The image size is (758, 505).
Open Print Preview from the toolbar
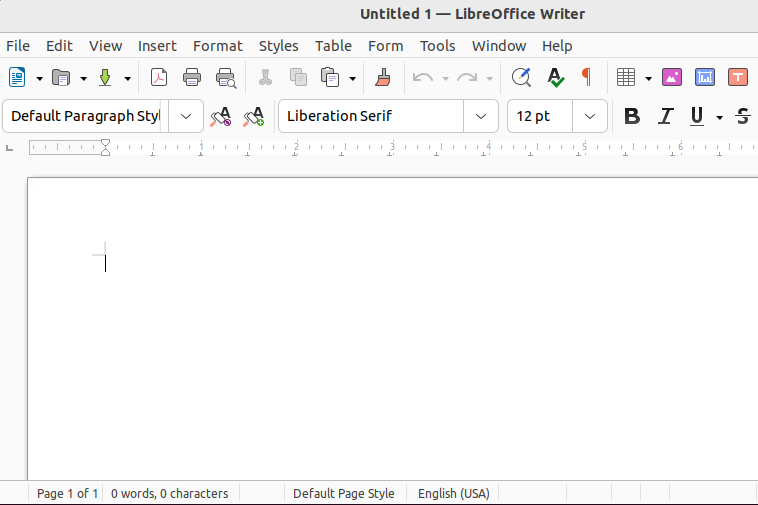tap(226, 77)
